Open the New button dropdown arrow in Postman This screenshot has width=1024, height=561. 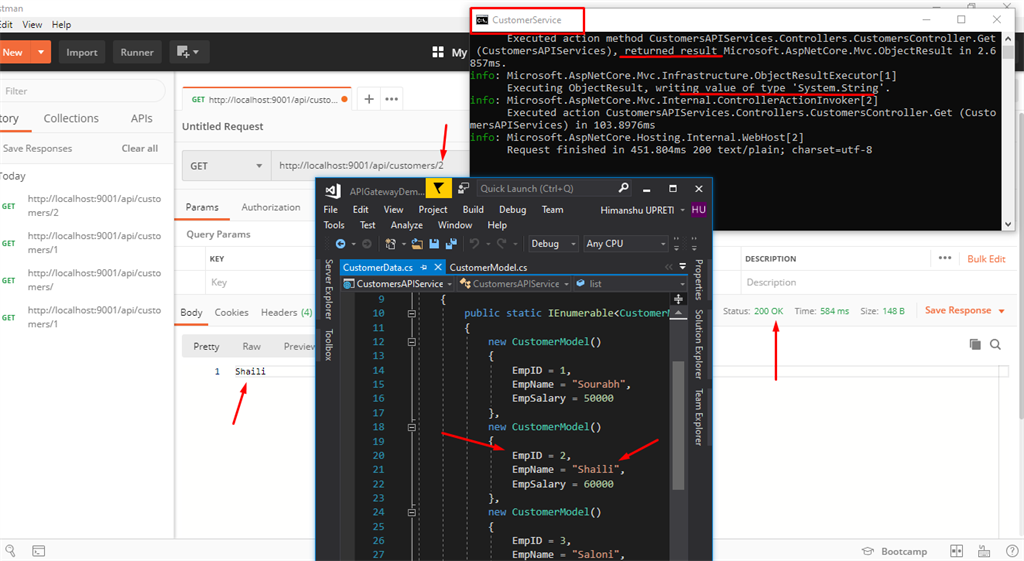pos(40,52)
